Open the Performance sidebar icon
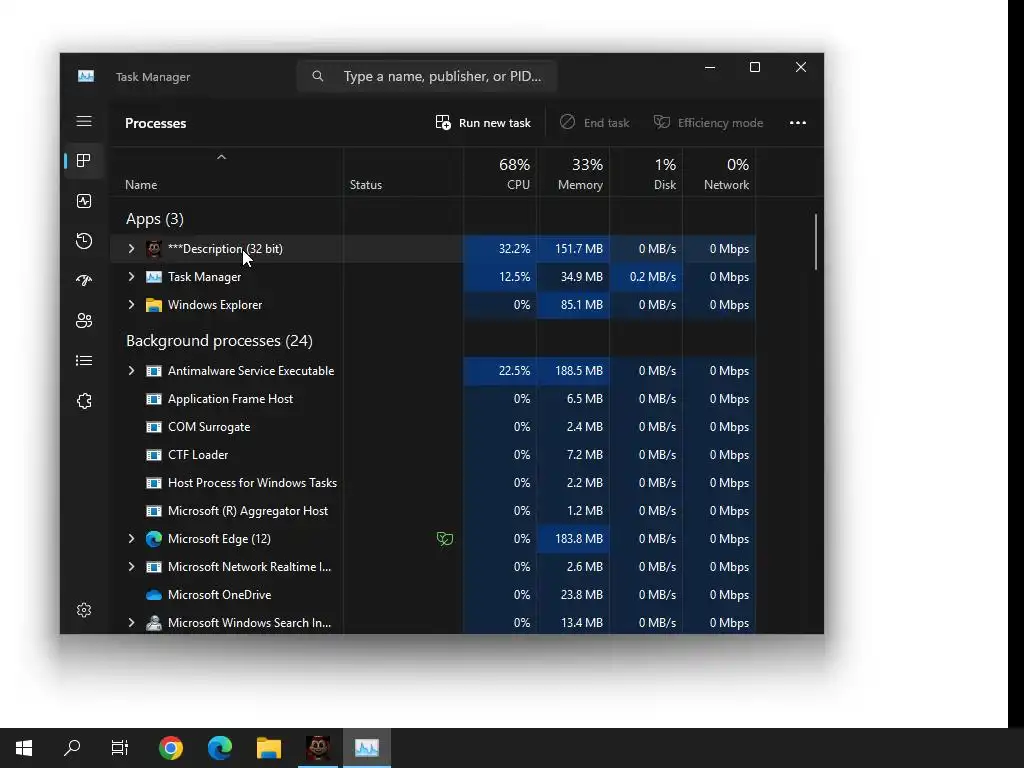 84,201
